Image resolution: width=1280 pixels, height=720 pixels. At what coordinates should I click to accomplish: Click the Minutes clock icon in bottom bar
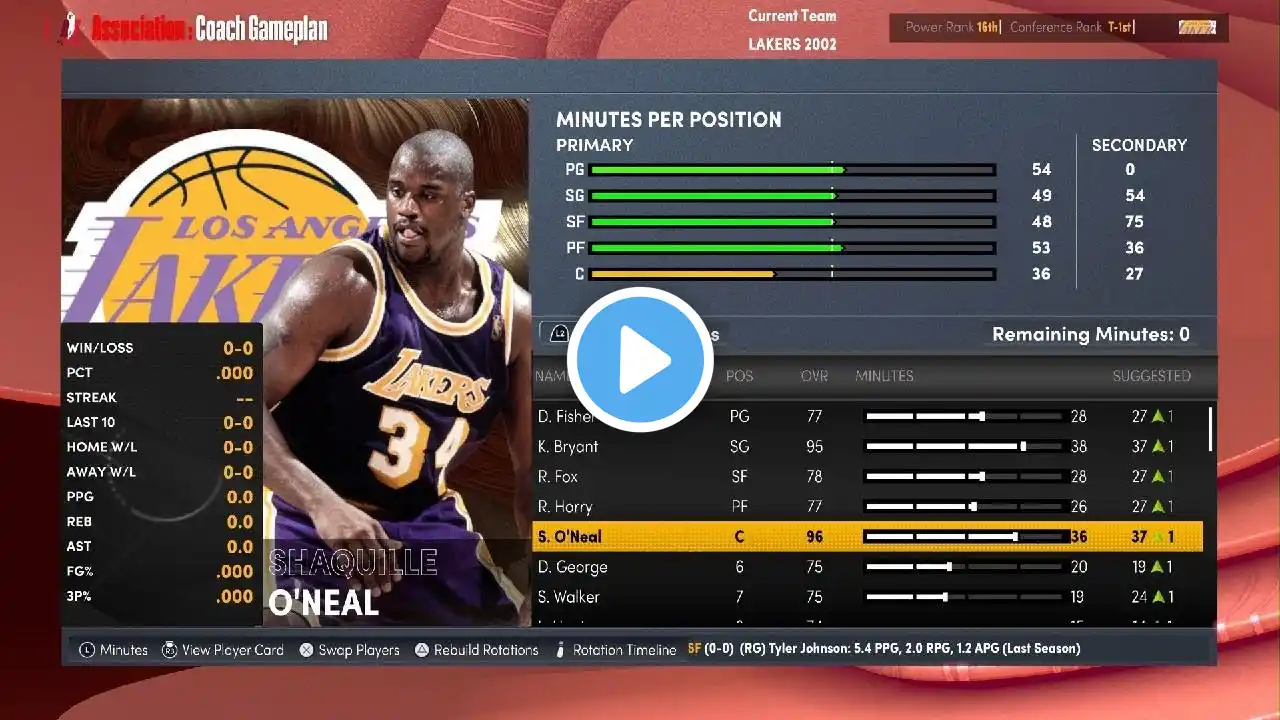(x=88, y=650)
